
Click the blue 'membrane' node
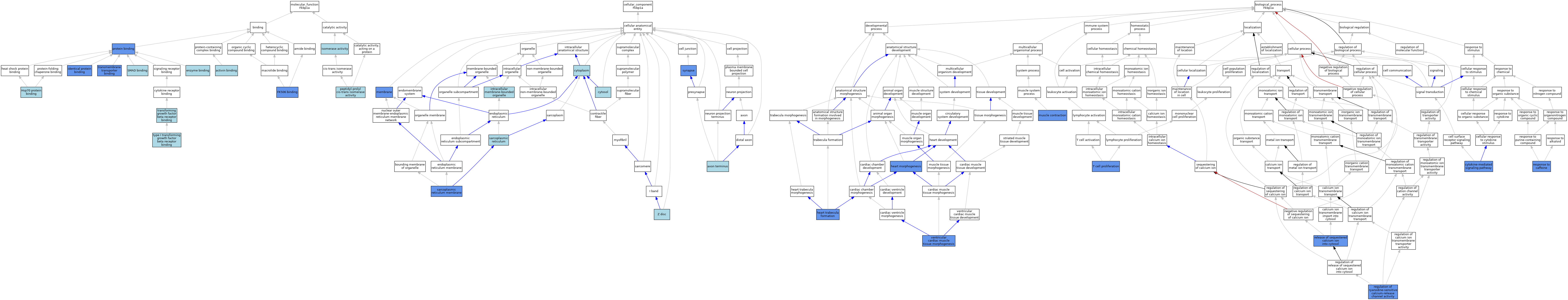[384, 92]
